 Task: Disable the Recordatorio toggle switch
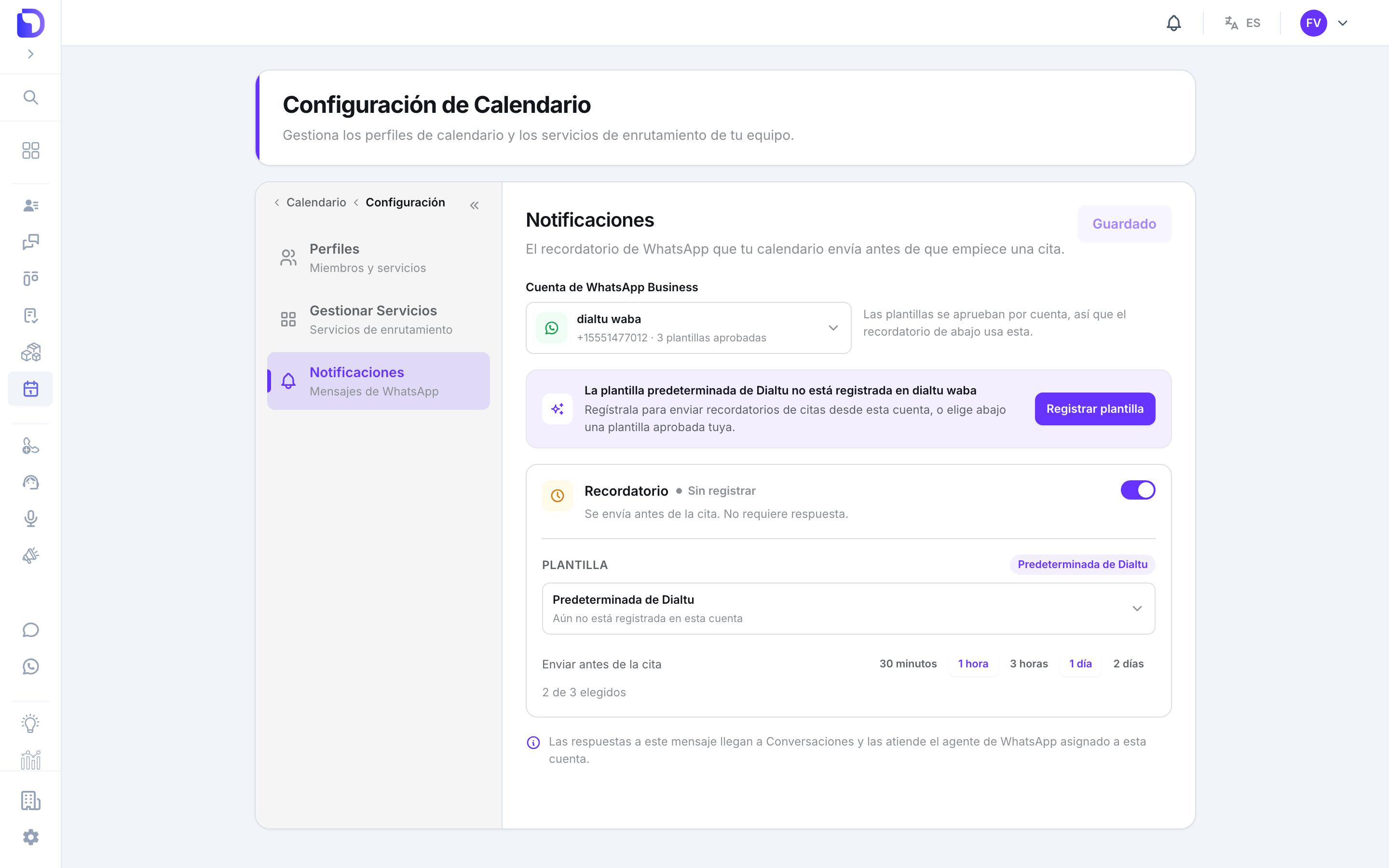click(1138, 490)
